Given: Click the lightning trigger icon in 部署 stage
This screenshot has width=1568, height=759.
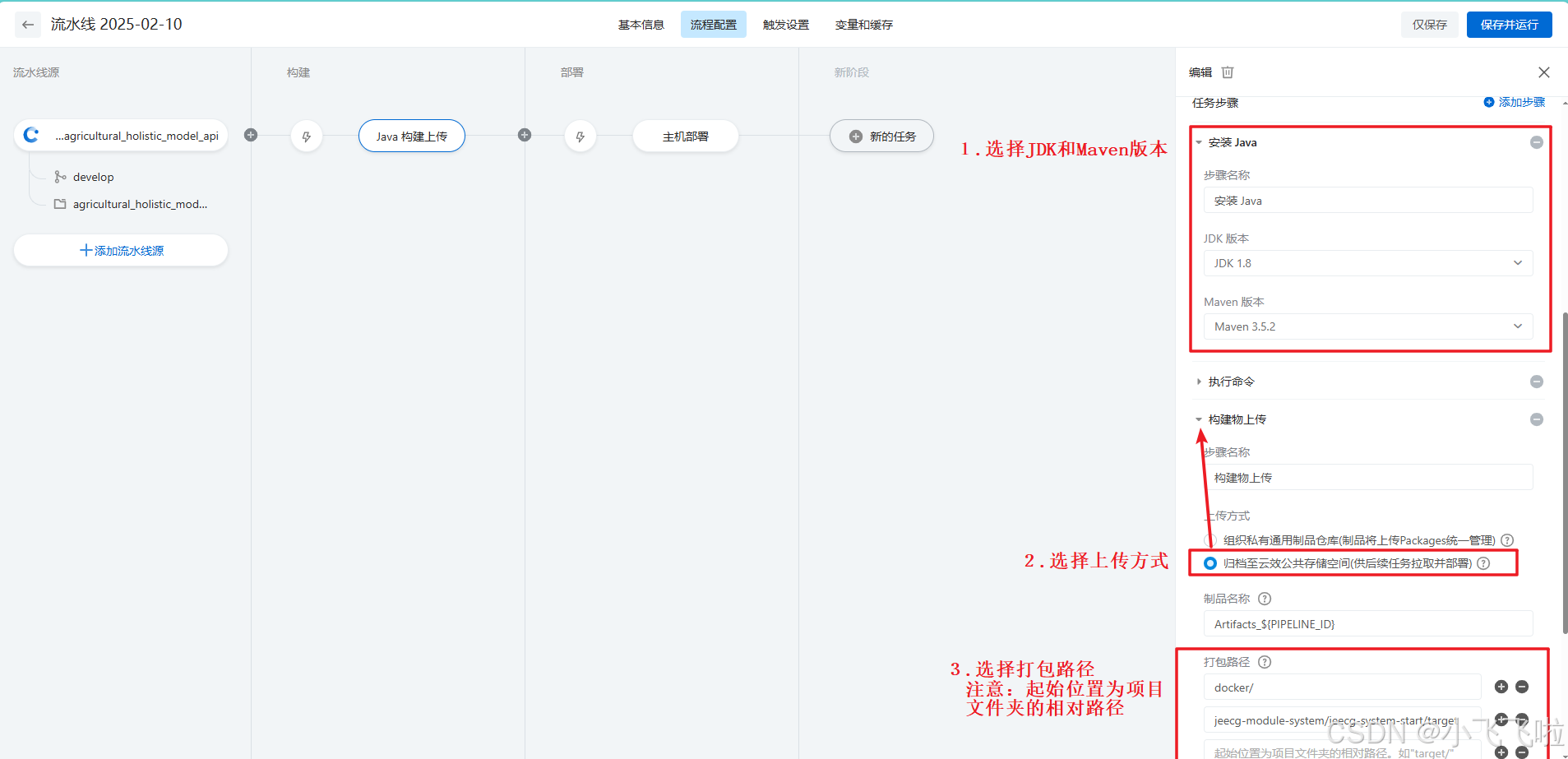Looking at the screenshot, I should click(x=580, y=137).
